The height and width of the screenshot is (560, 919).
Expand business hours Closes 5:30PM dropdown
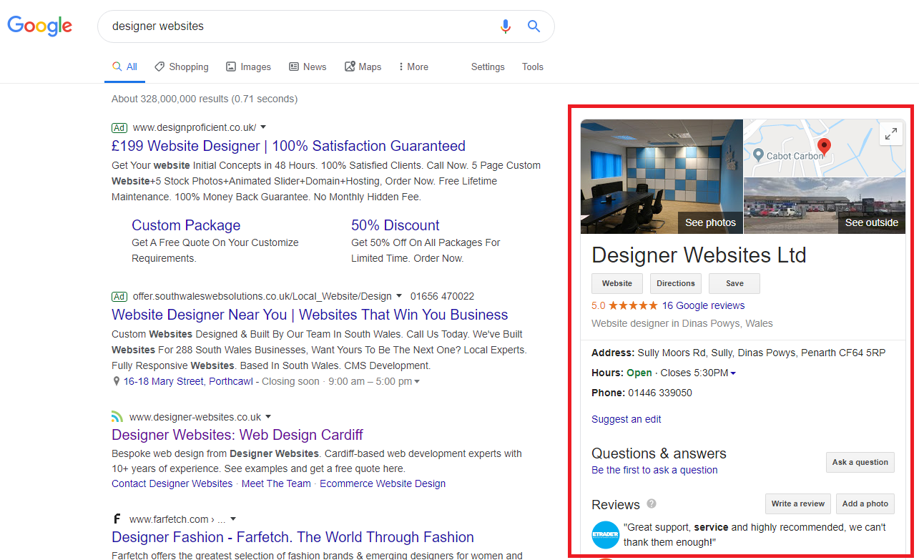(x=733, y=373)
